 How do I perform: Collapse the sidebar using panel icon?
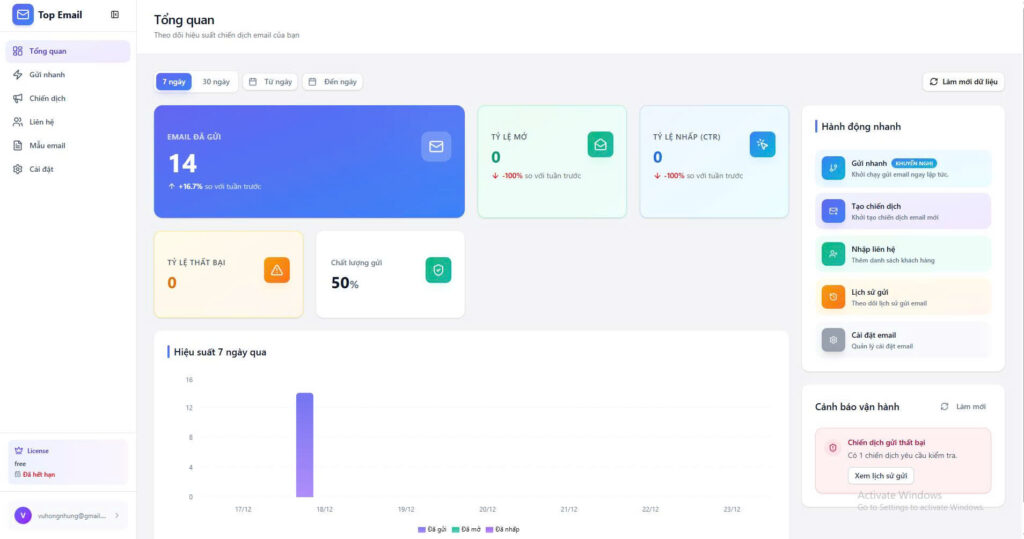(115, 14)
